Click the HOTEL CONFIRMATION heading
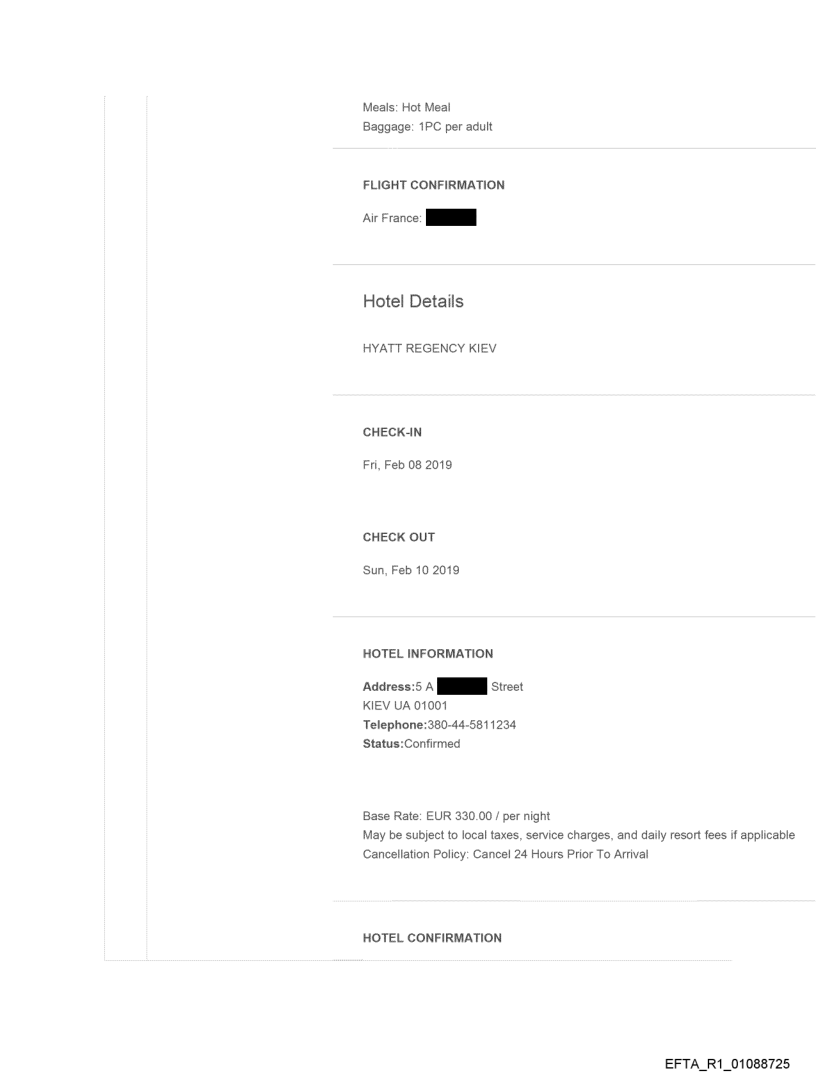Image resolution: width=816 pixels, height=1073 pixels. (432, 937)
